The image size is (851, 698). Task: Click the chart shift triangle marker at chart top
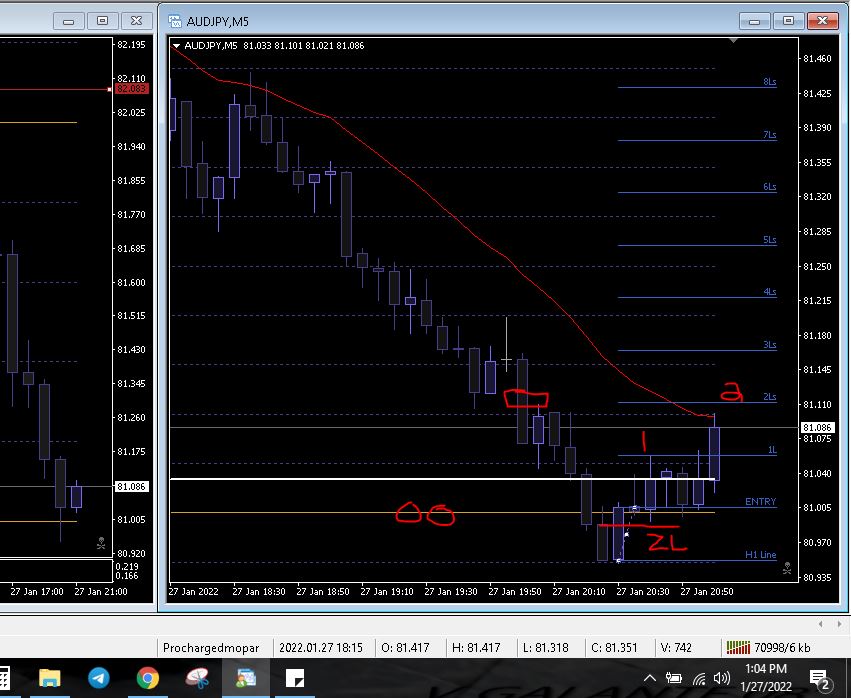click(x=733, y=41)
